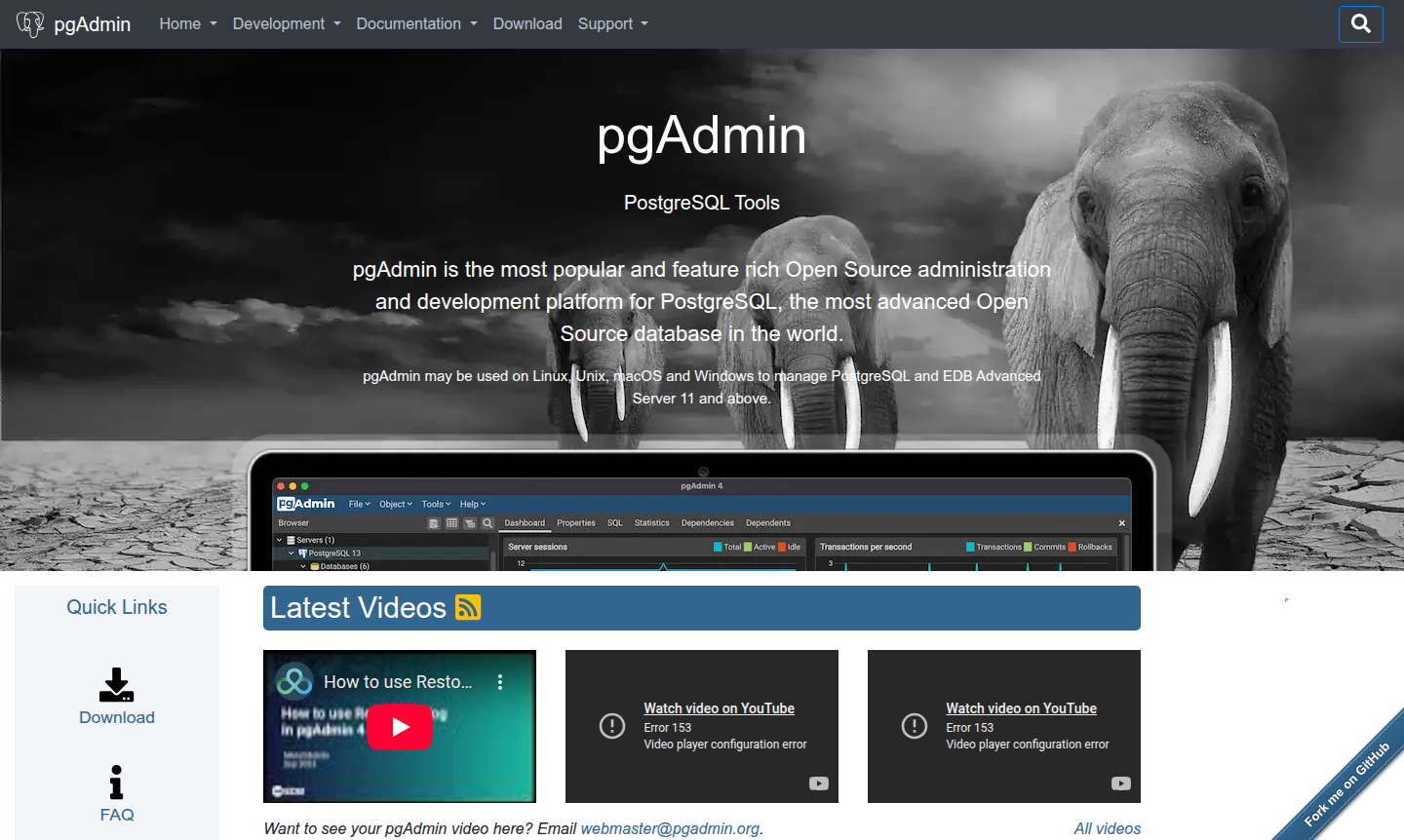Expand the Home dropdown menu
1404x840 pixels.
[188, 24]
